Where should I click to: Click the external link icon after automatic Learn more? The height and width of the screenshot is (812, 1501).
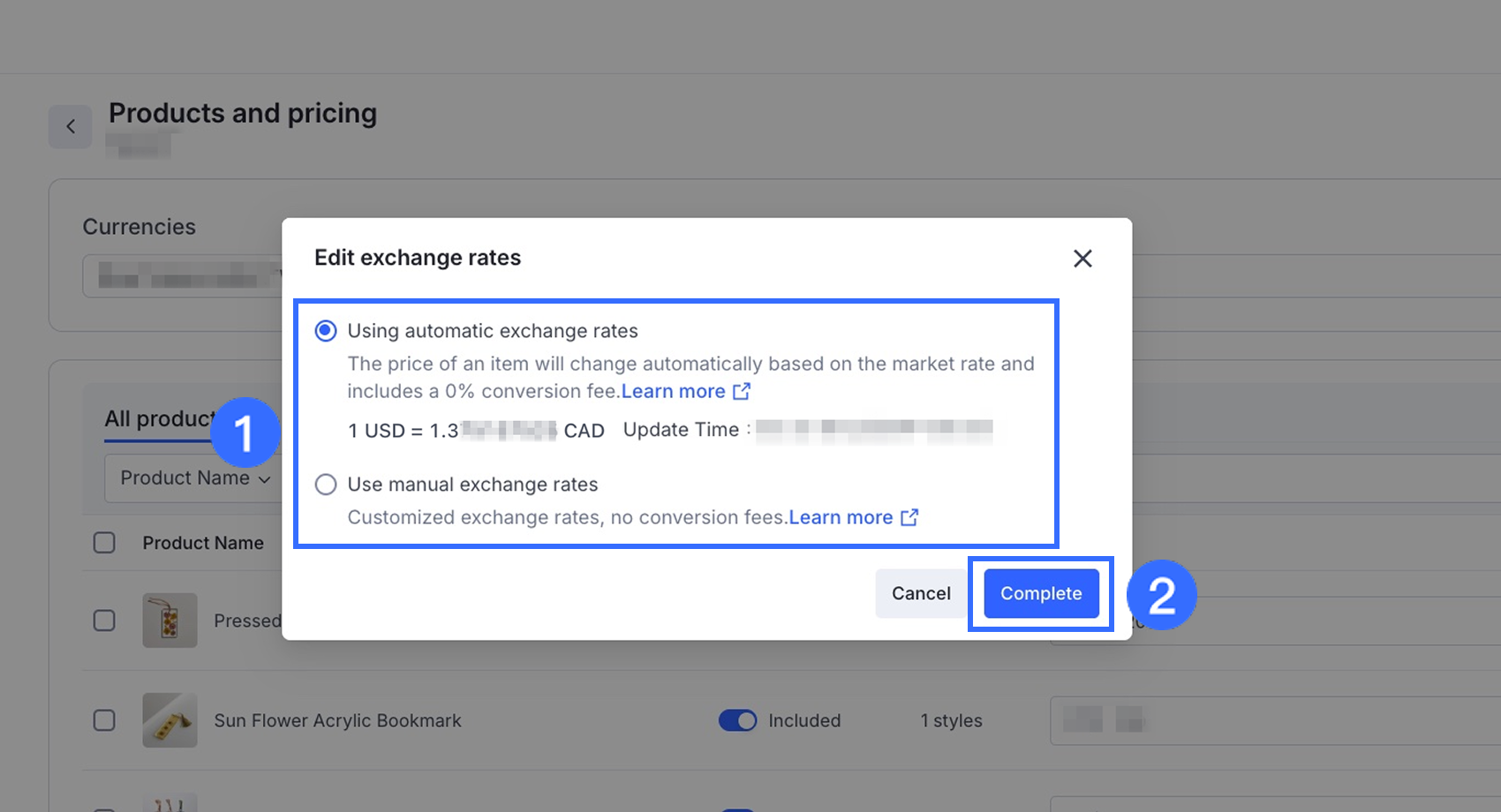point(742,391)
